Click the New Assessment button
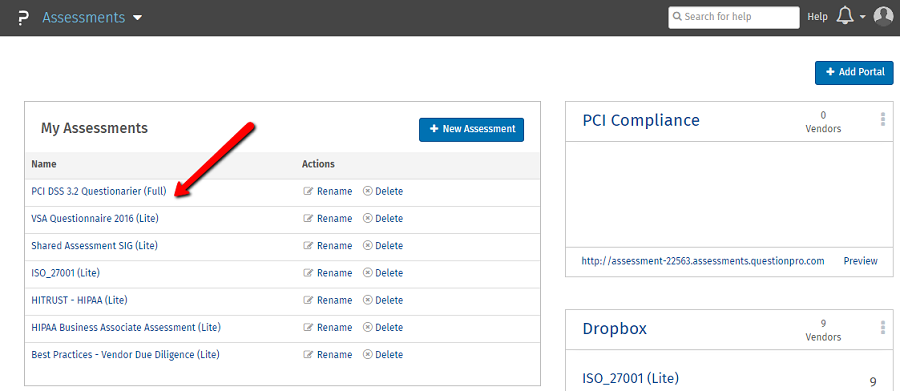 (471, 129)
